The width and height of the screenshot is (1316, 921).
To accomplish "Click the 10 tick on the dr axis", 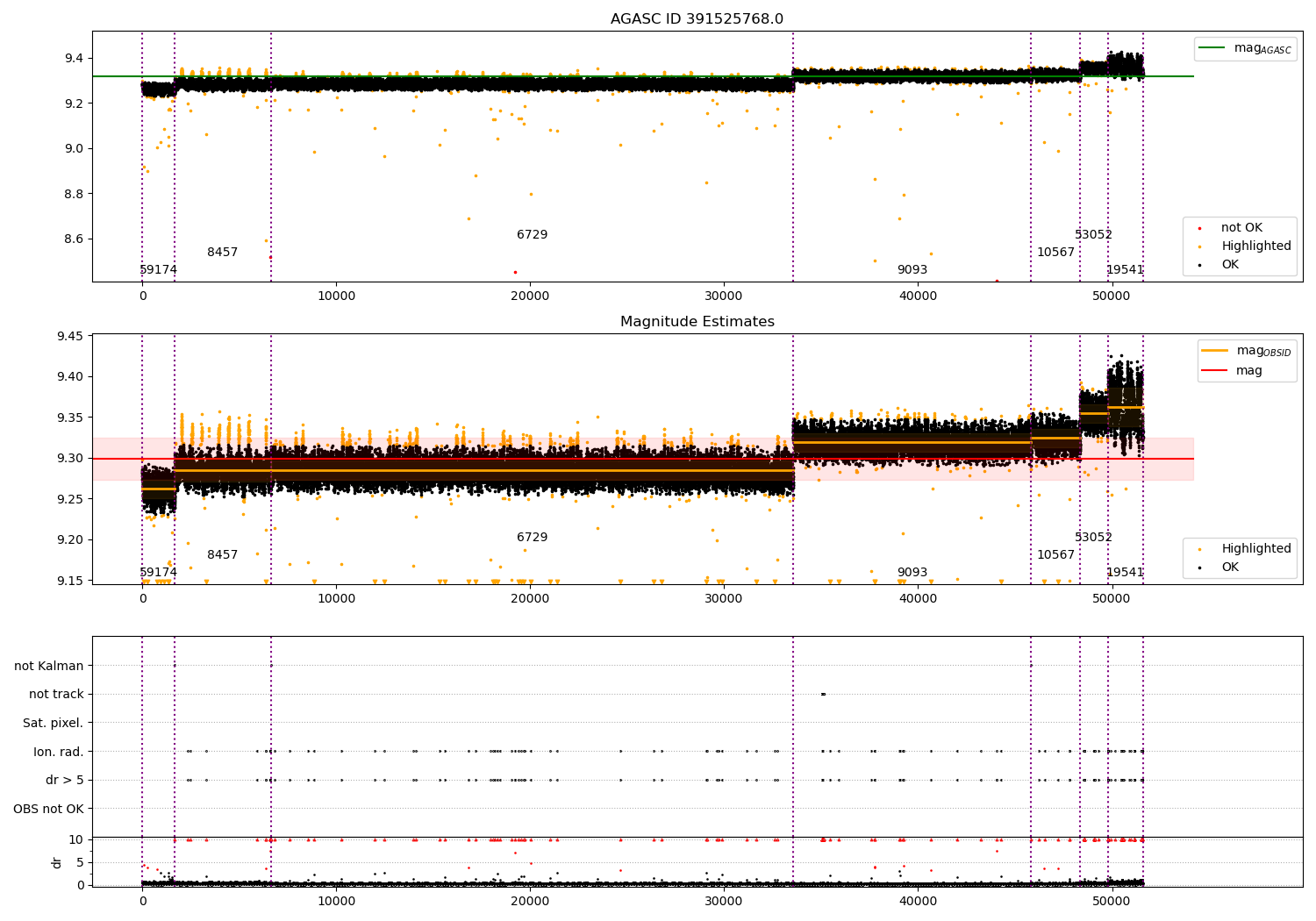I will coord(76,840).
